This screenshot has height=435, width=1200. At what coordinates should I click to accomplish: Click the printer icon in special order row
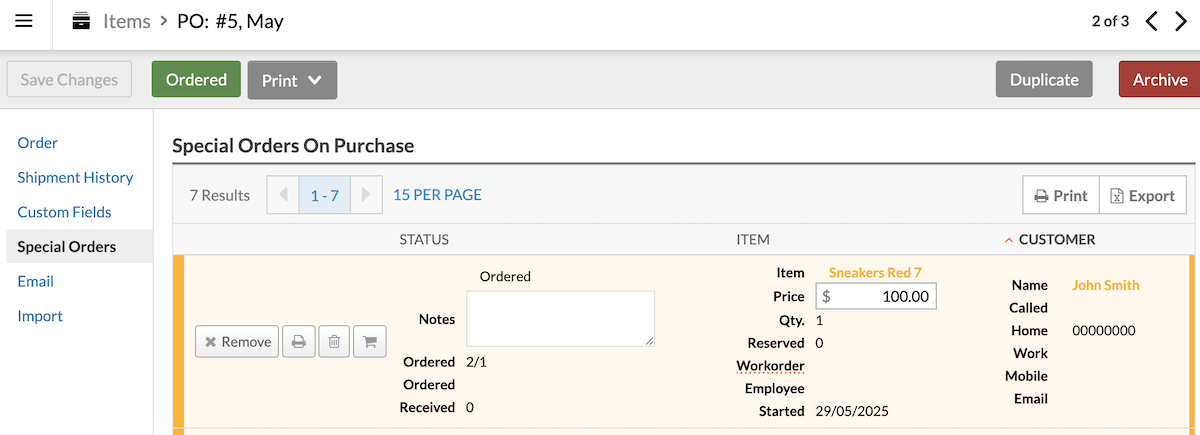(x=298, y=342)
